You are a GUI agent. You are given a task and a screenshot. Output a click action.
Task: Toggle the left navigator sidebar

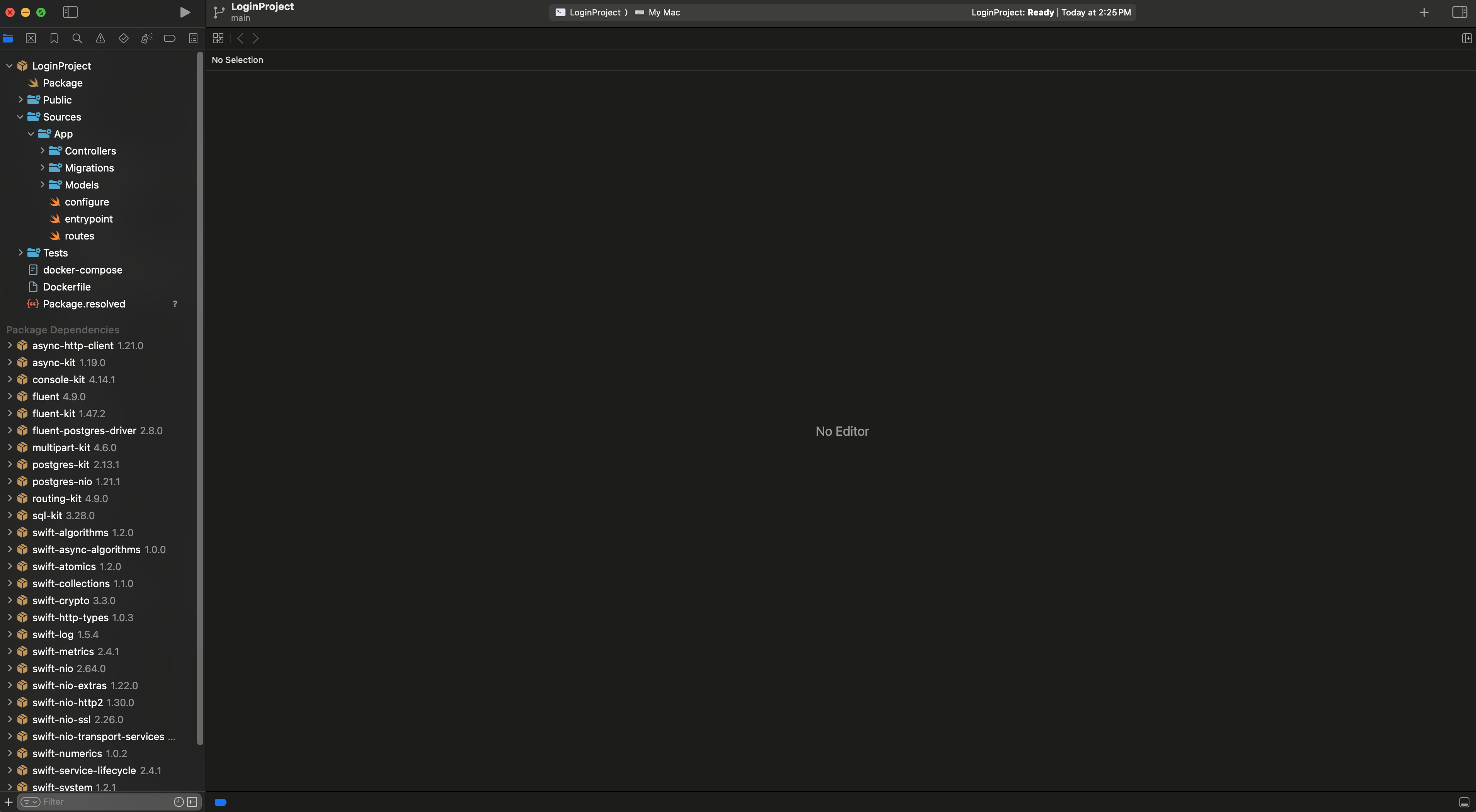coord(70,12)
